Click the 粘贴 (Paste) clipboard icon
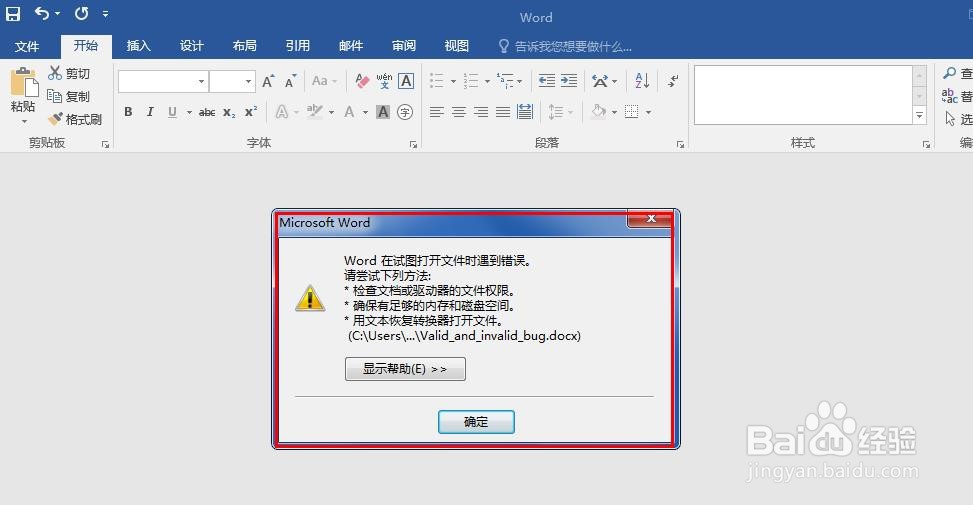 24,83
